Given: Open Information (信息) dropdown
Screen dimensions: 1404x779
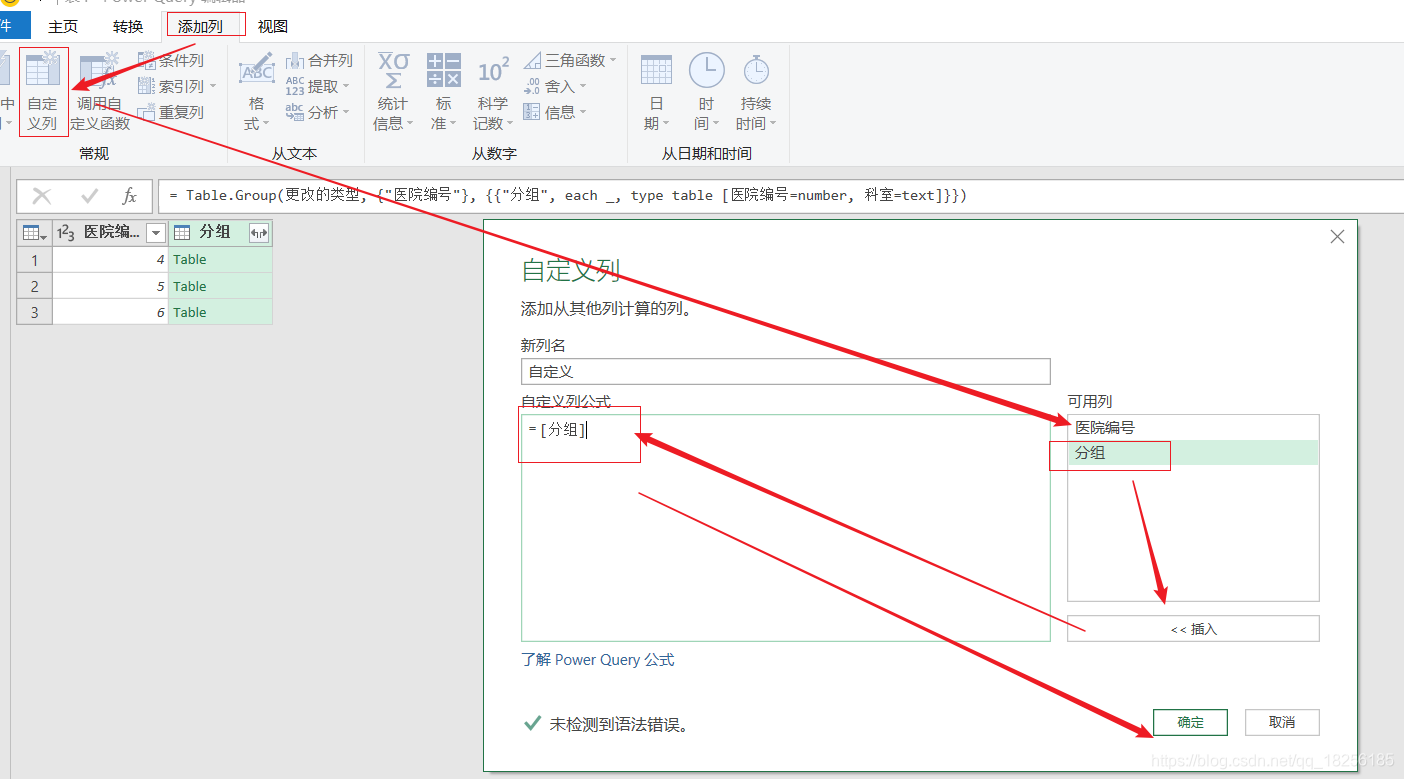Looking at the screenshot, I should click(555, 113).
